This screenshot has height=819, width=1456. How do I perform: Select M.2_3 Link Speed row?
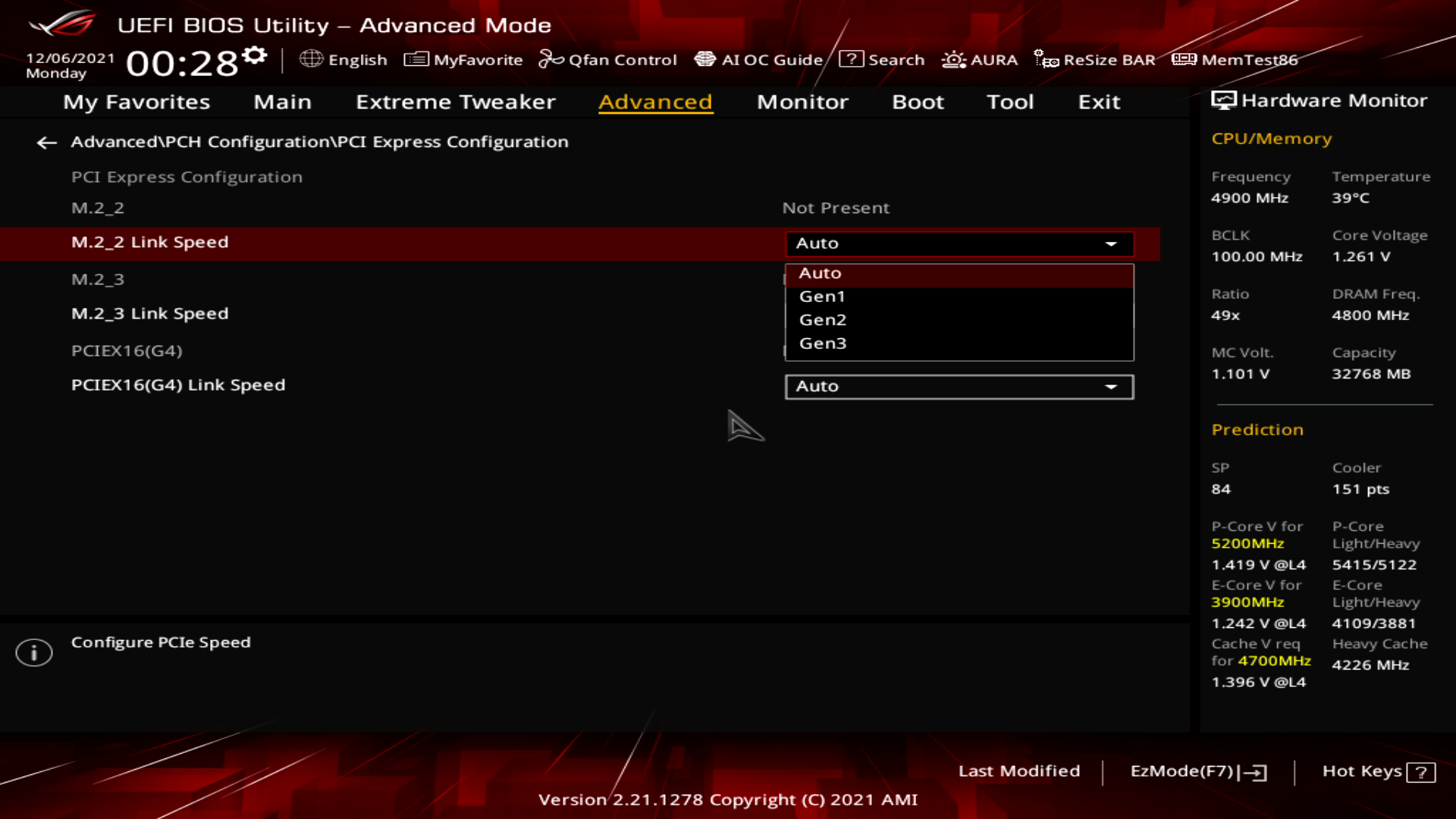149,314
